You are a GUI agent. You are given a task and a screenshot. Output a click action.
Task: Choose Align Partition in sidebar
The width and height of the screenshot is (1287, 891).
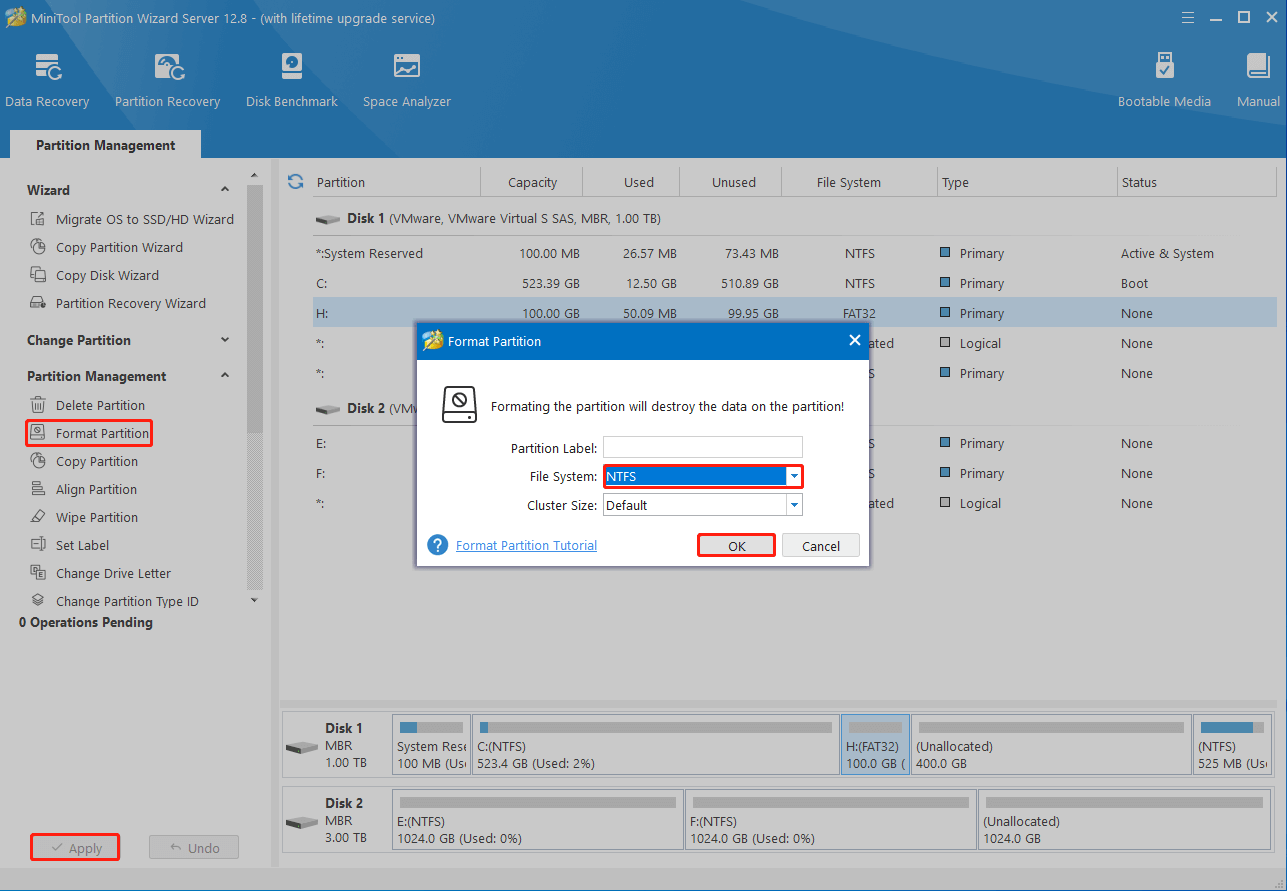pyautogui.click(x=84, y=489)
